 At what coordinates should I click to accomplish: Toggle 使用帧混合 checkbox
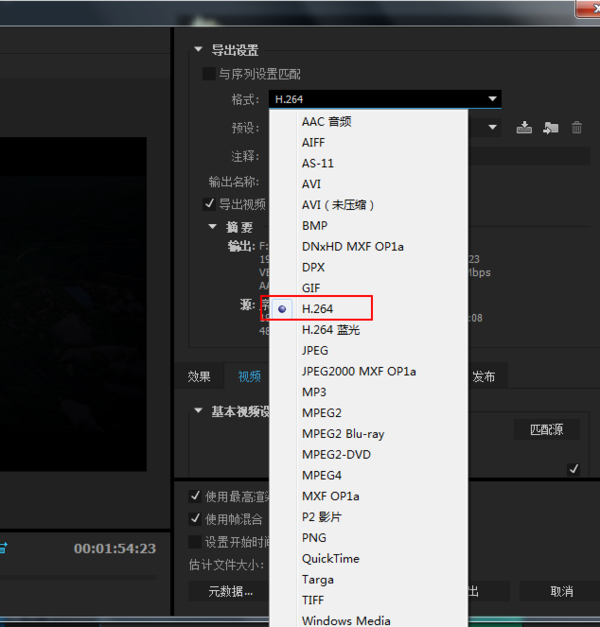point(195,519)
